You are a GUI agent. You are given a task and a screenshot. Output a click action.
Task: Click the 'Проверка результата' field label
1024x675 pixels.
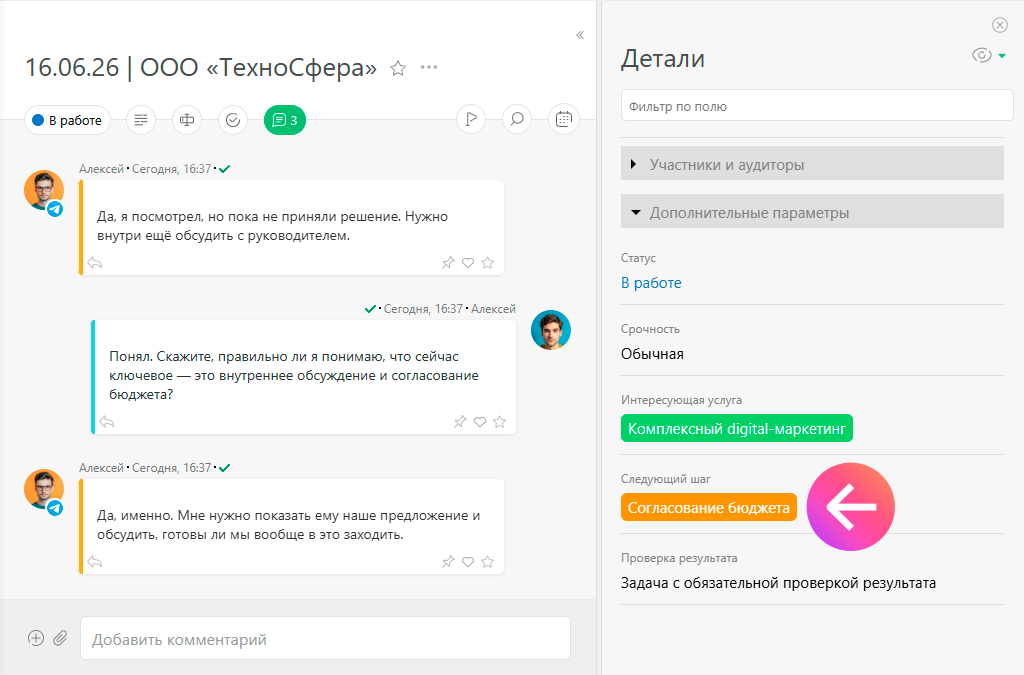679,558
